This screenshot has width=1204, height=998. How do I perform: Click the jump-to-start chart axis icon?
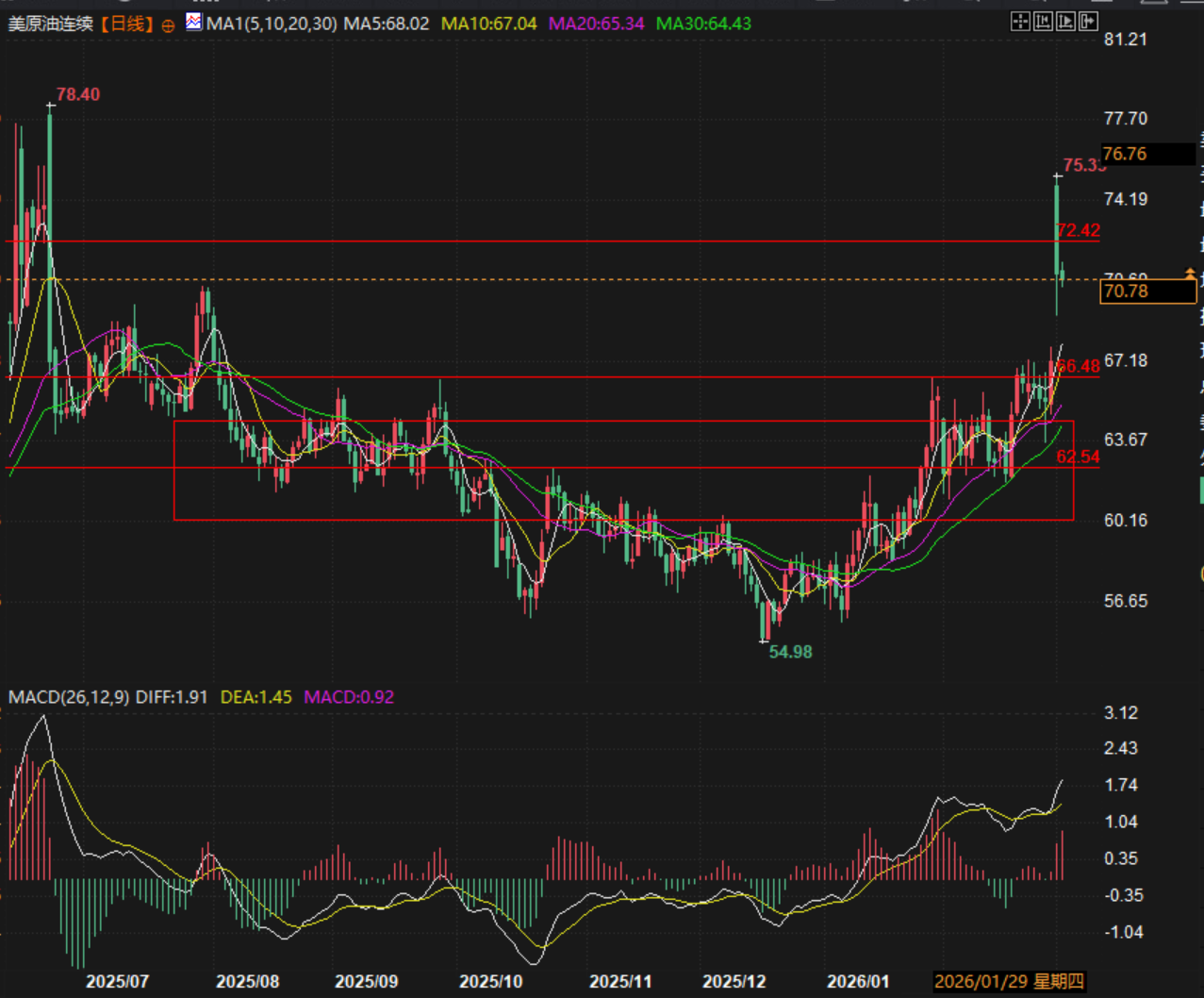tap(1043, 22)
